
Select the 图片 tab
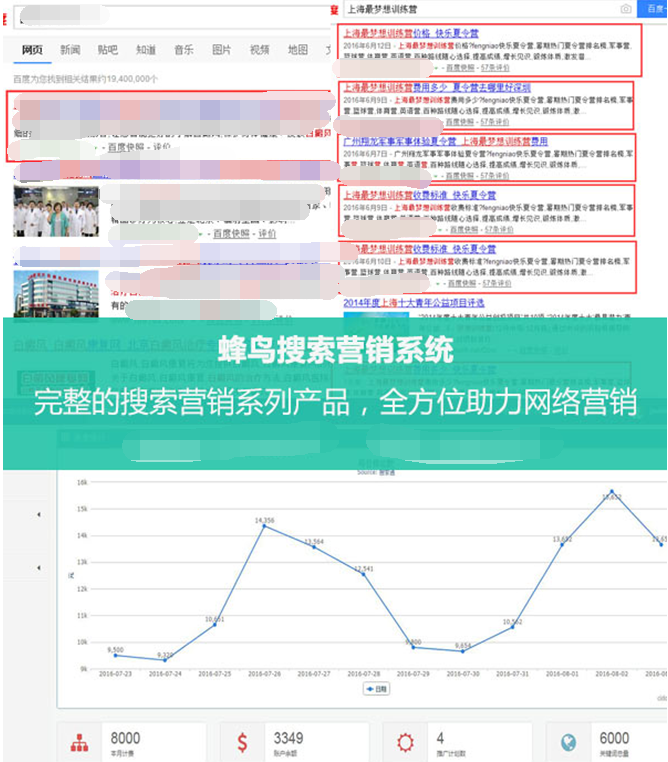point(222,50)
